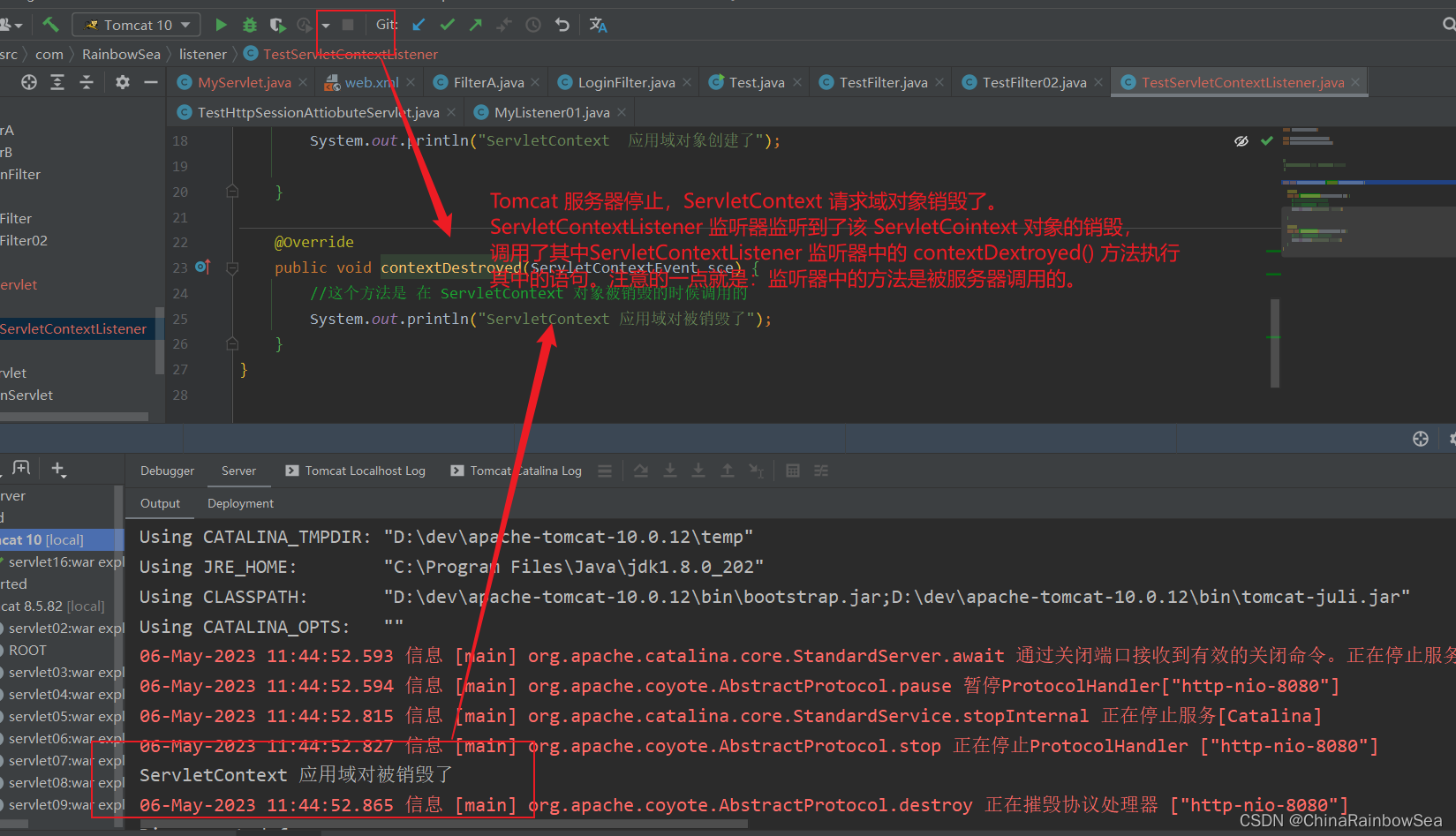Click the editor vertical scrollbar thumb
The width and height of the screenshot is (1456, 836).
[1275, 343]
